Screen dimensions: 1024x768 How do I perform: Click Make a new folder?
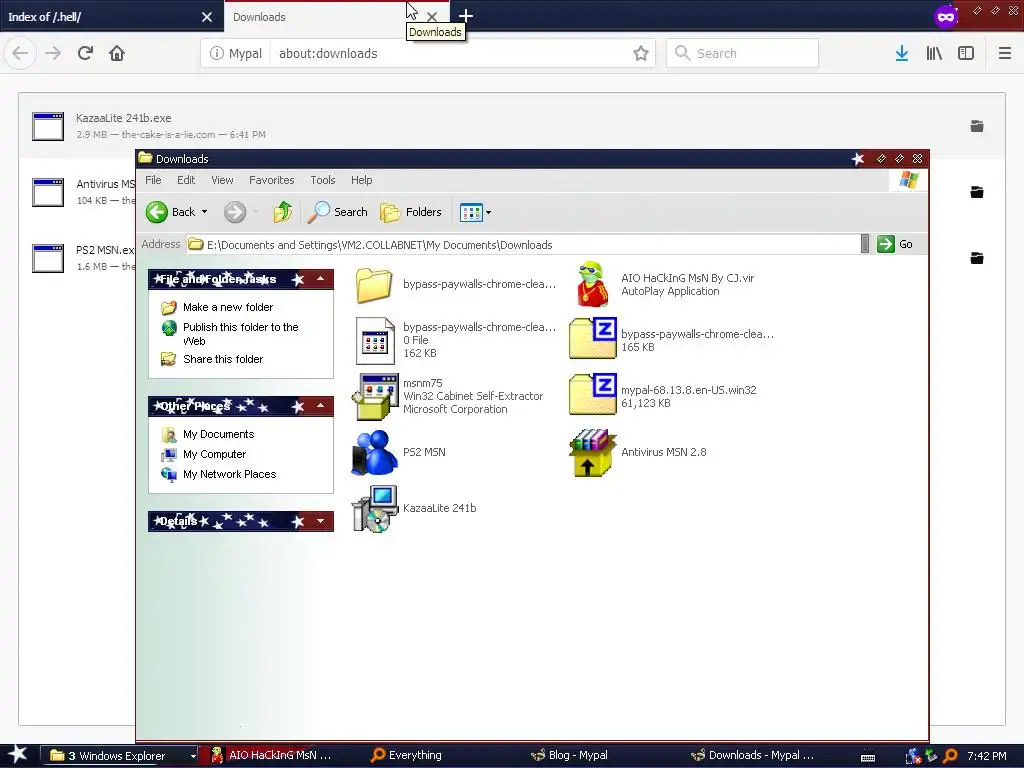tap(228, 307)
